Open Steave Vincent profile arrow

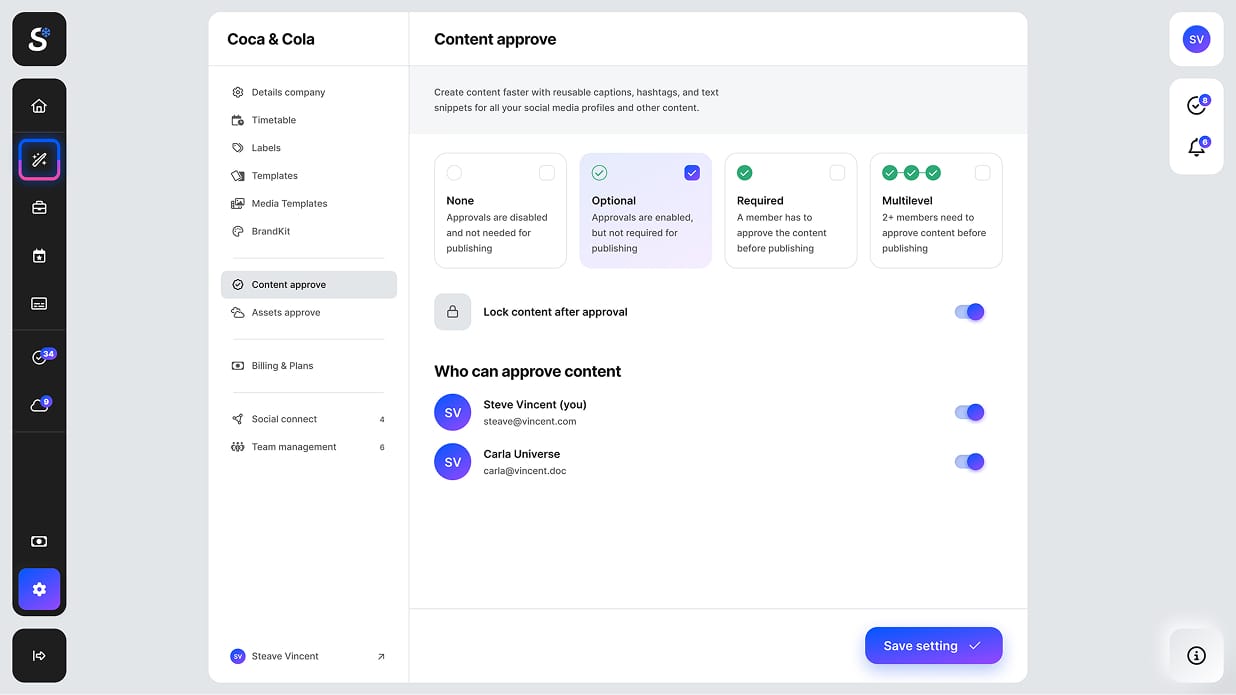pyautogui.click(x=381, y=657)
